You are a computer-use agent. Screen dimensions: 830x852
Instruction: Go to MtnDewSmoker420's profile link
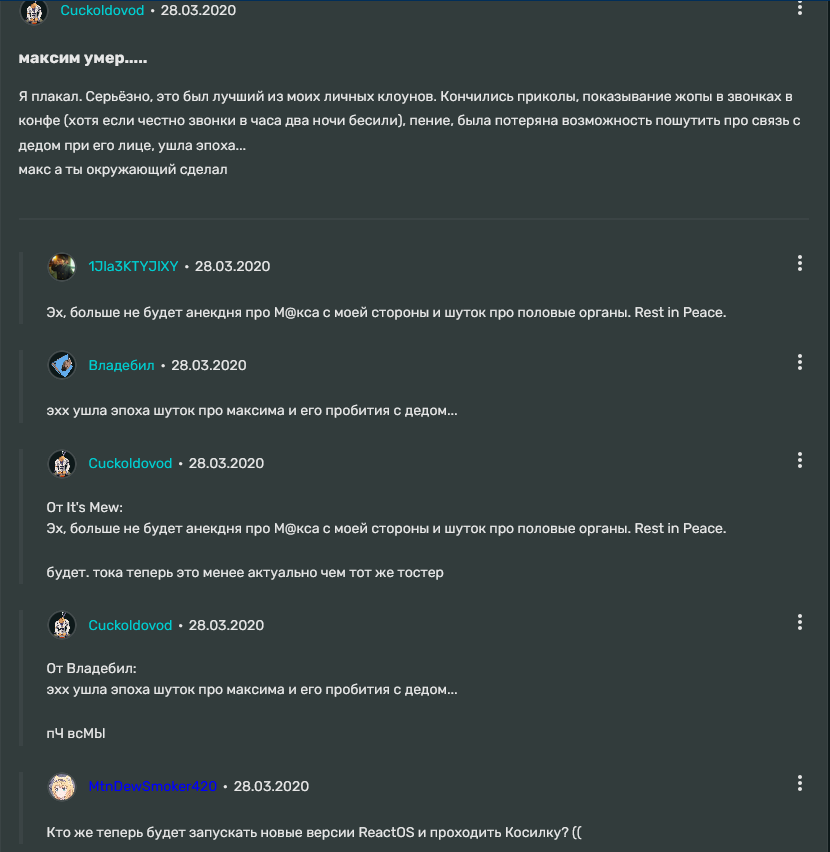tap(152, 786)
